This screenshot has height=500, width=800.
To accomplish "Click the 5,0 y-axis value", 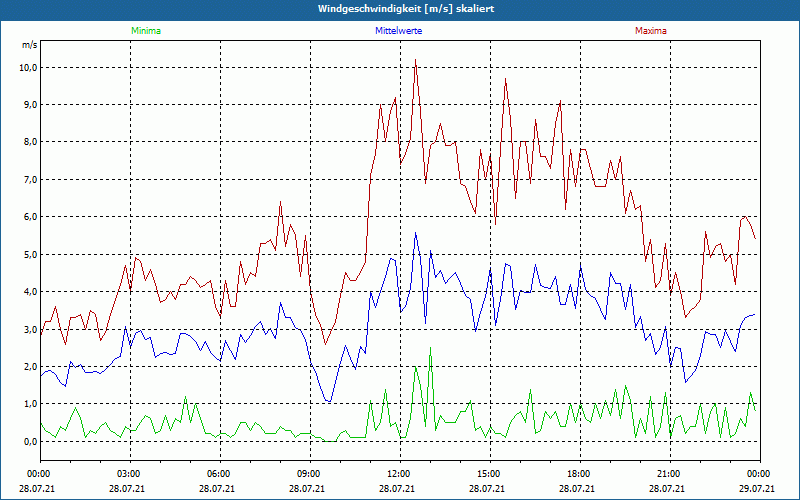I will click(30, 255).
